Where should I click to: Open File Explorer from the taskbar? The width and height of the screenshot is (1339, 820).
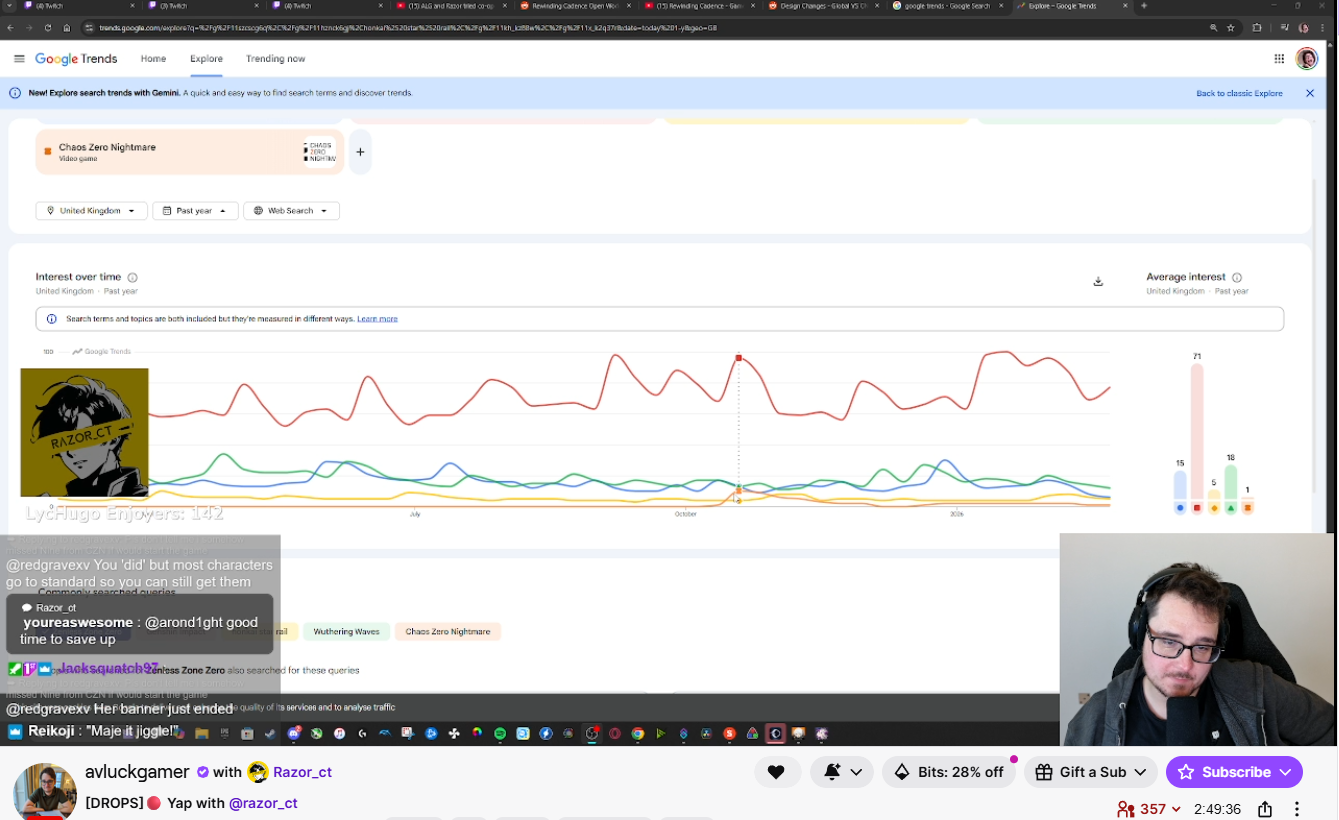coord(202,734)
